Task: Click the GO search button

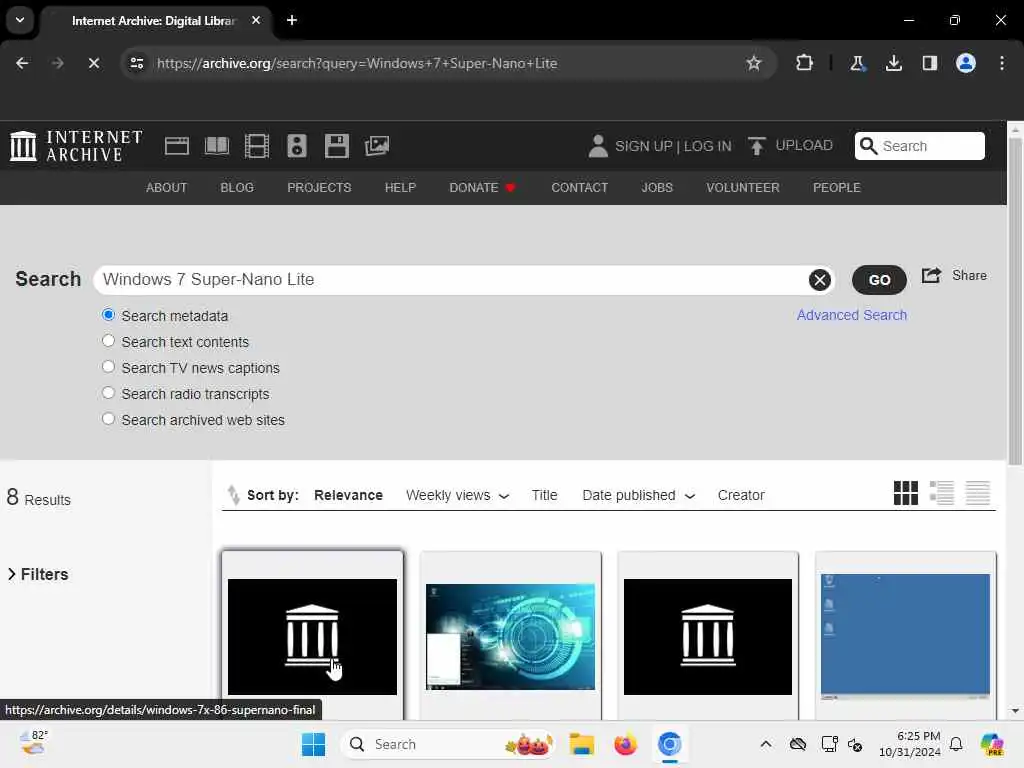Action: coord(879,280)
